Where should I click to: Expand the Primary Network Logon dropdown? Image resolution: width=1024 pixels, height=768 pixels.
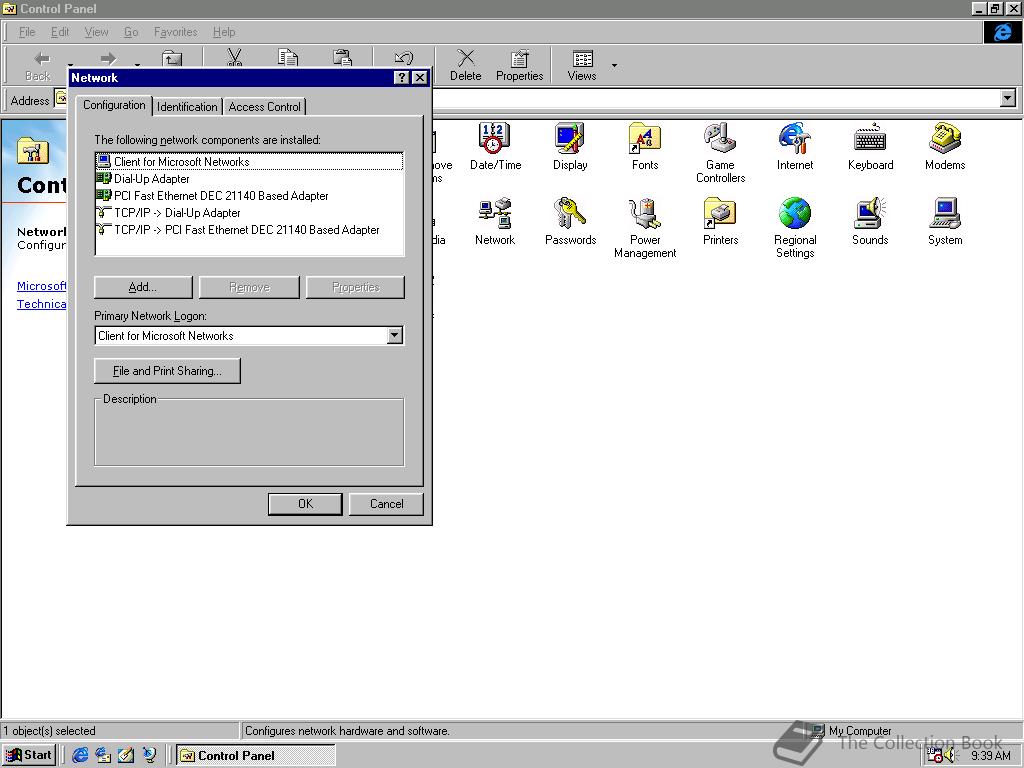394,336
